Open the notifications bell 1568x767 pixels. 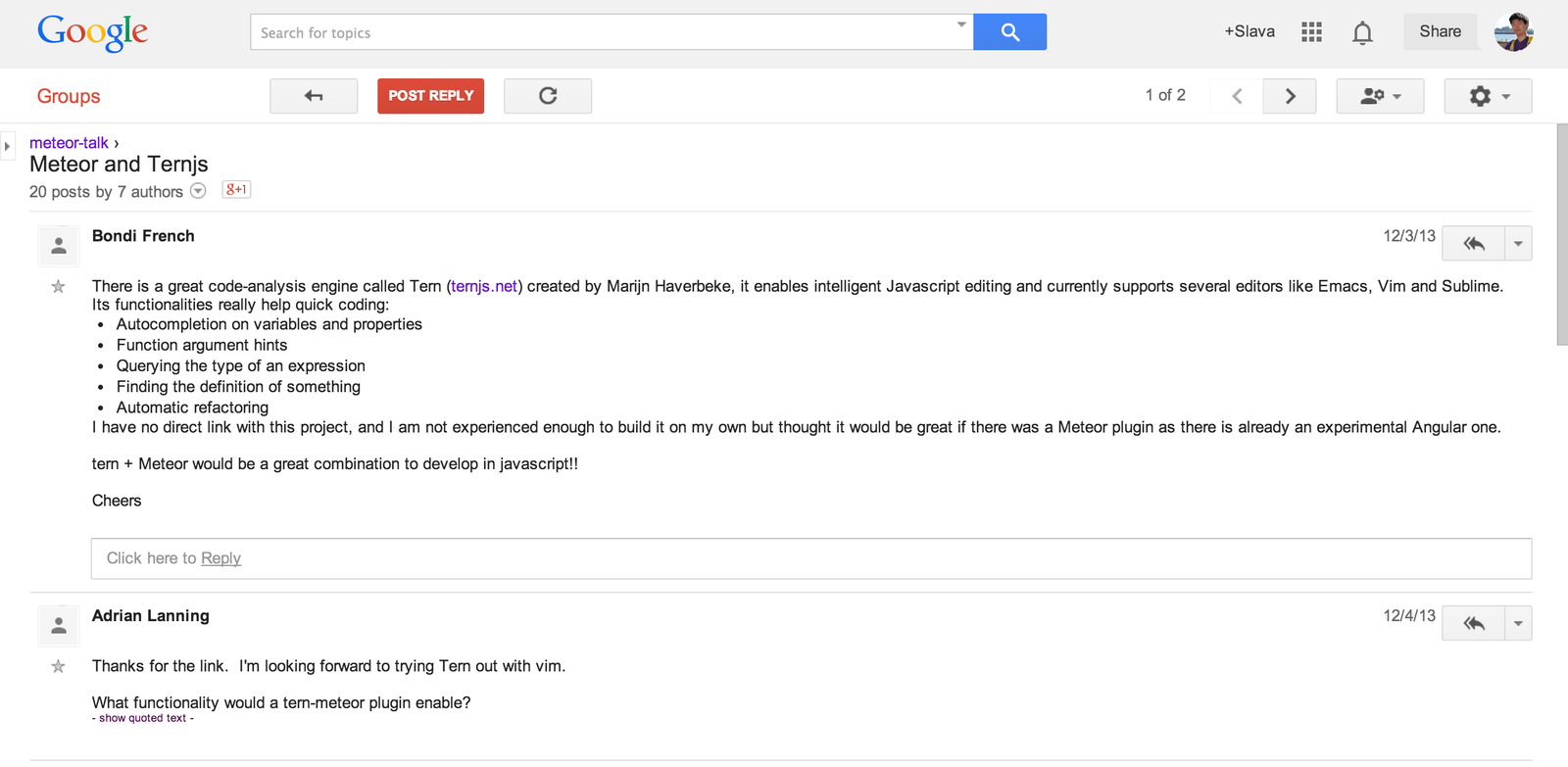[x=1362, y=32]
